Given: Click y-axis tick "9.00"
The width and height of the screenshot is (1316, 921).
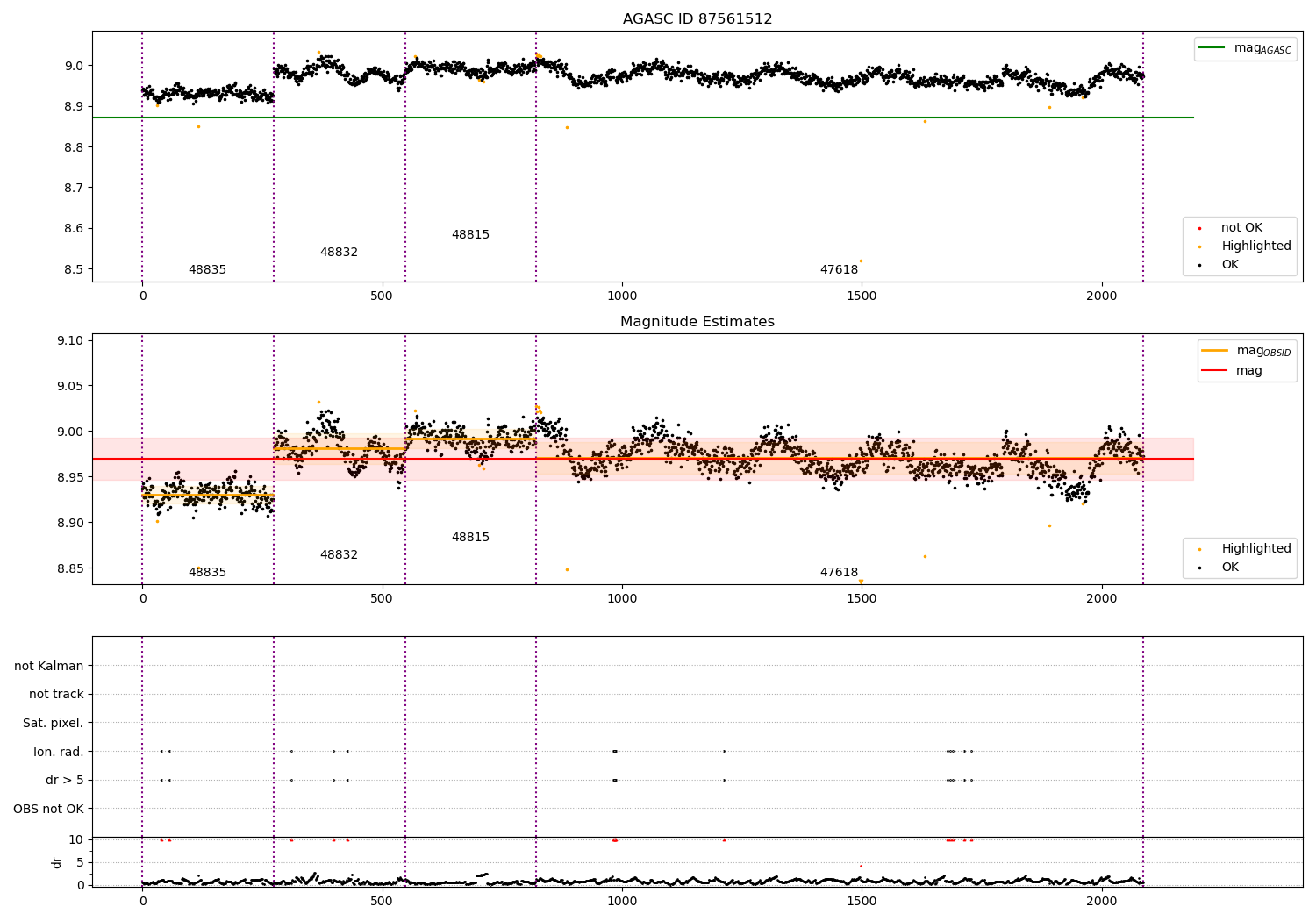Looking at the screenshot, I should coord(70,432).
